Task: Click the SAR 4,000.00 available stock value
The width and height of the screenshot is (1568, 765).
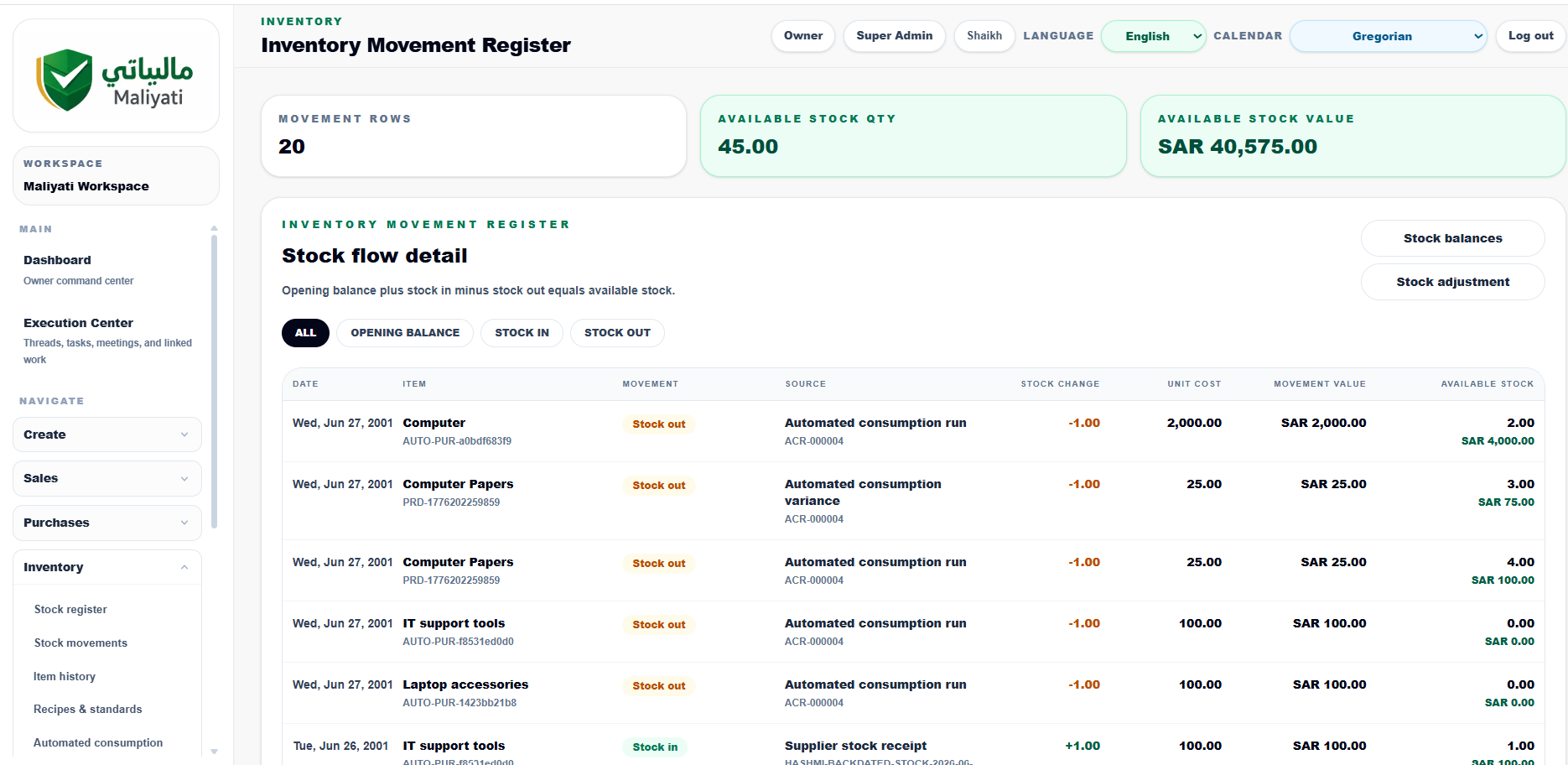Action: pyautogui.click(x=1498, y=441)
